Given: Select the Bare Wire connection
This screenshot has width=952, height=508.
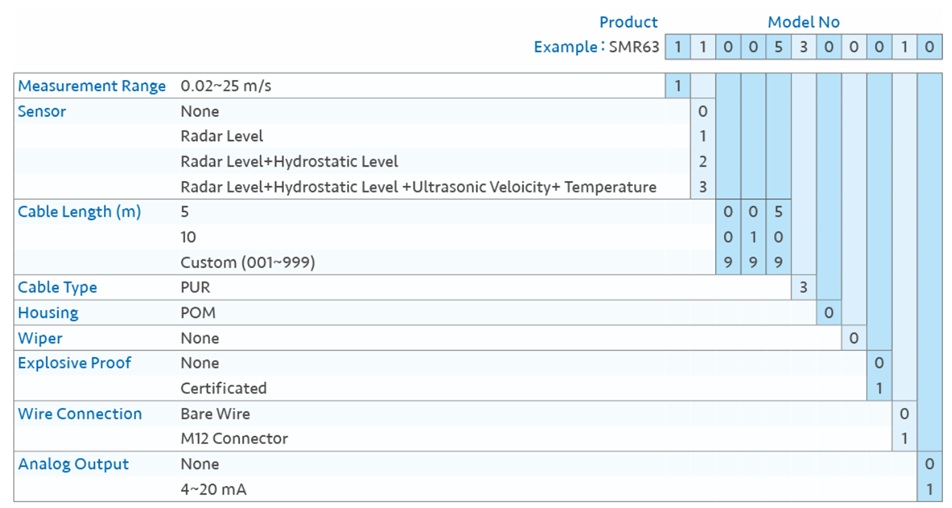Looking at the screenshot, I should [x=215, y=413].
